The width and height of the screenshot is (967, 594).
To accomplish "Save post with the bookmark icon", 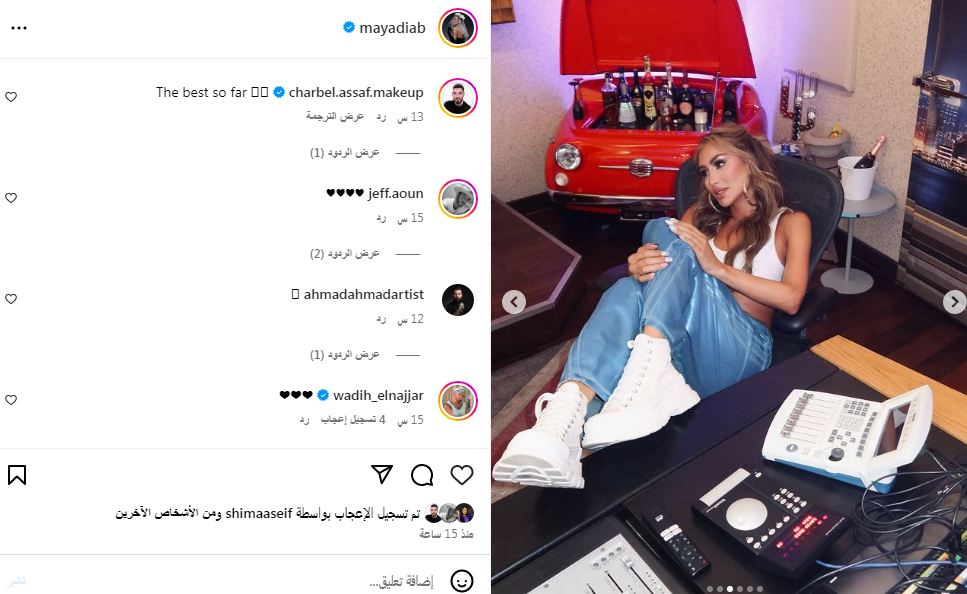I will click(17, 475).
